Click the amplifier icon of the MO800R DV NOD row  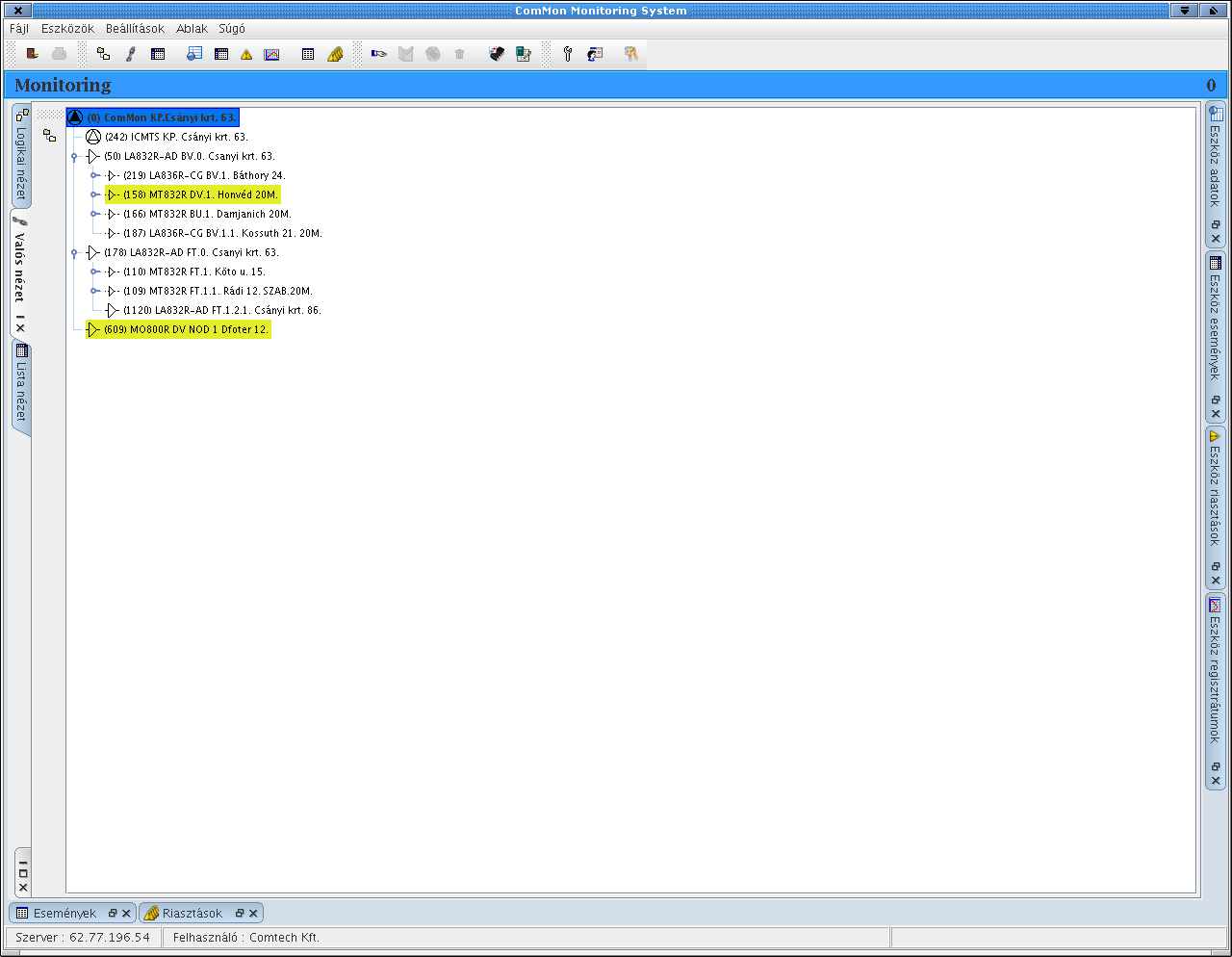(93, 329)
